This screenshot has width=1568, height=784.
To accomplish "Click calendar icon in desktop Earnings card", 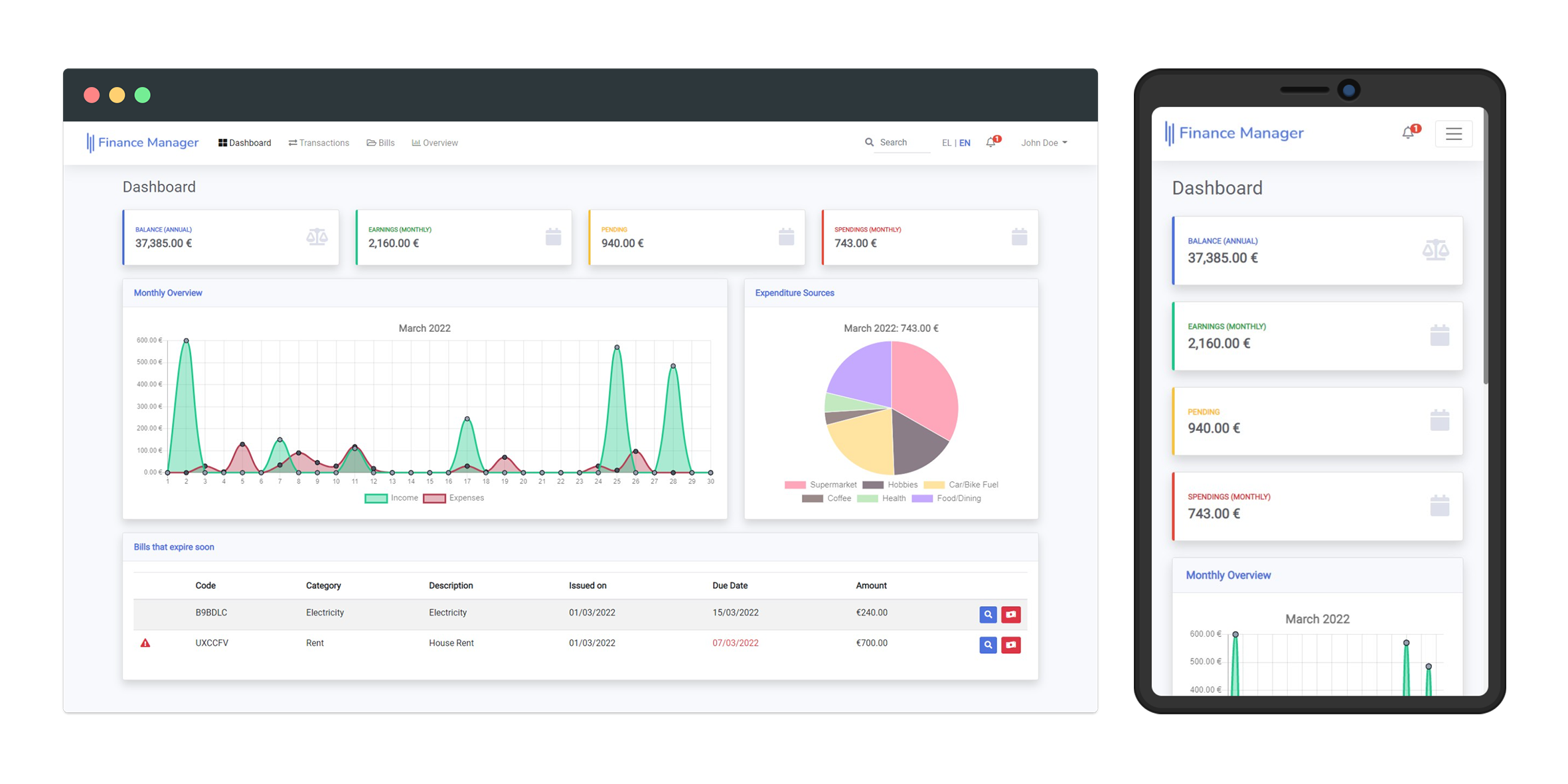I will tap(553, 236).
